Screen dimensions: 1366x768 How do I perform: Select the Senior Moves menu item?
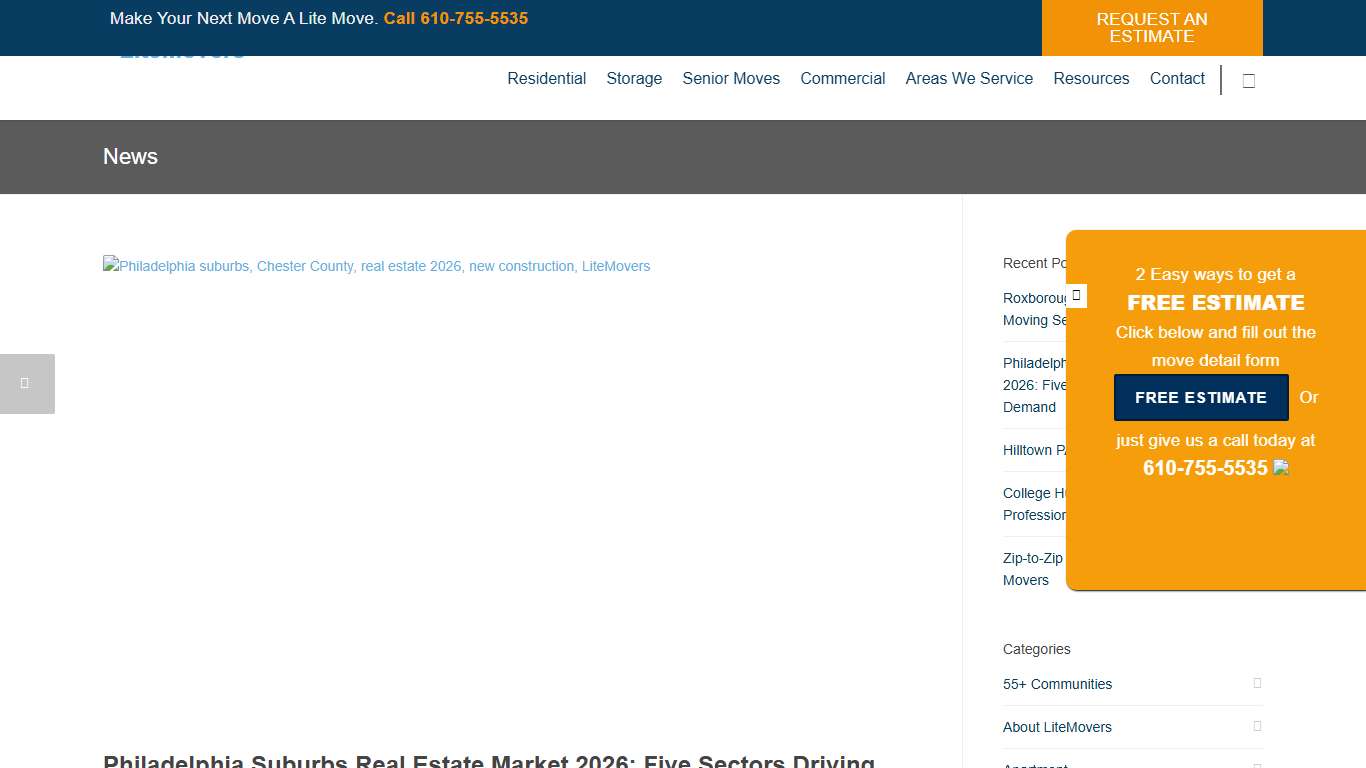tap(731, 78)
